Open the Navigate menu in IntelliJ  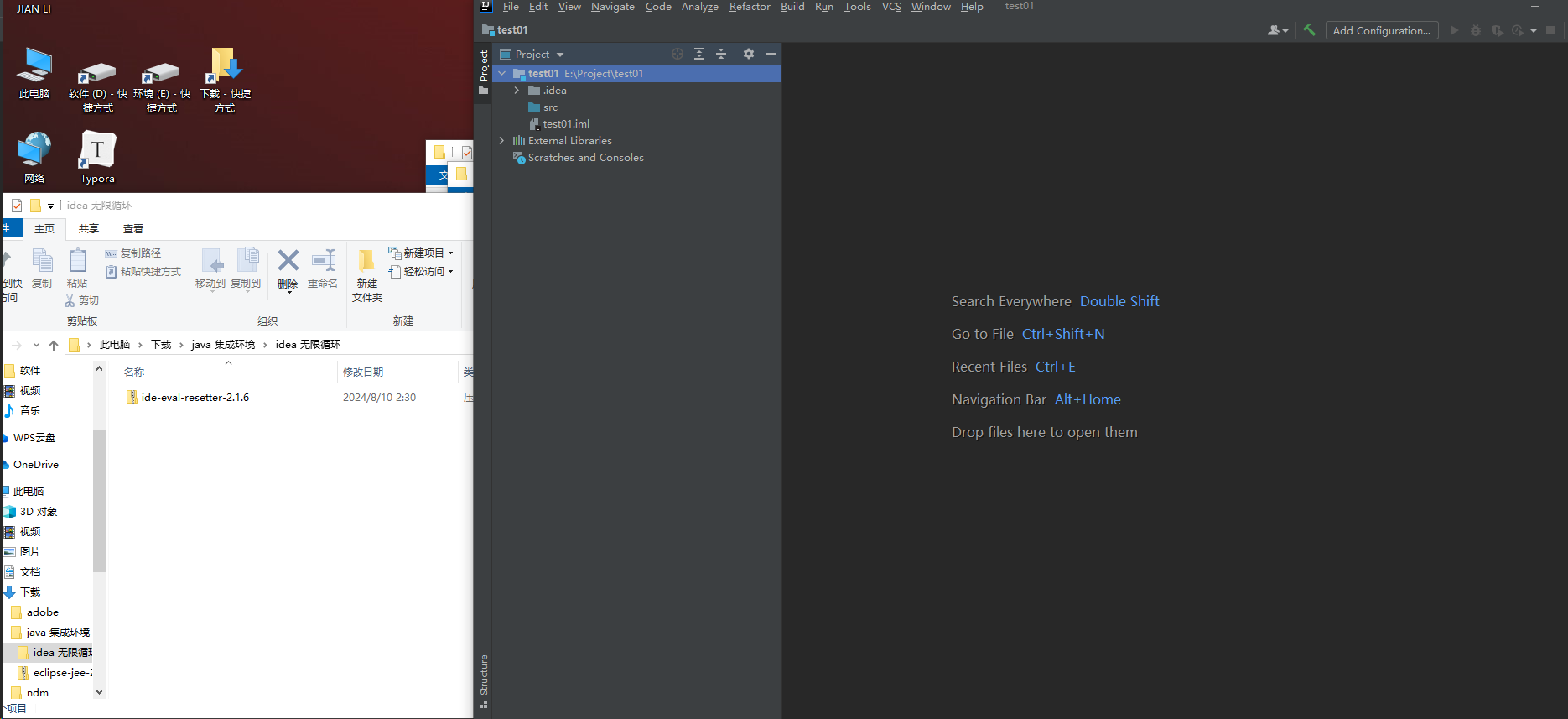click(613, 7)
